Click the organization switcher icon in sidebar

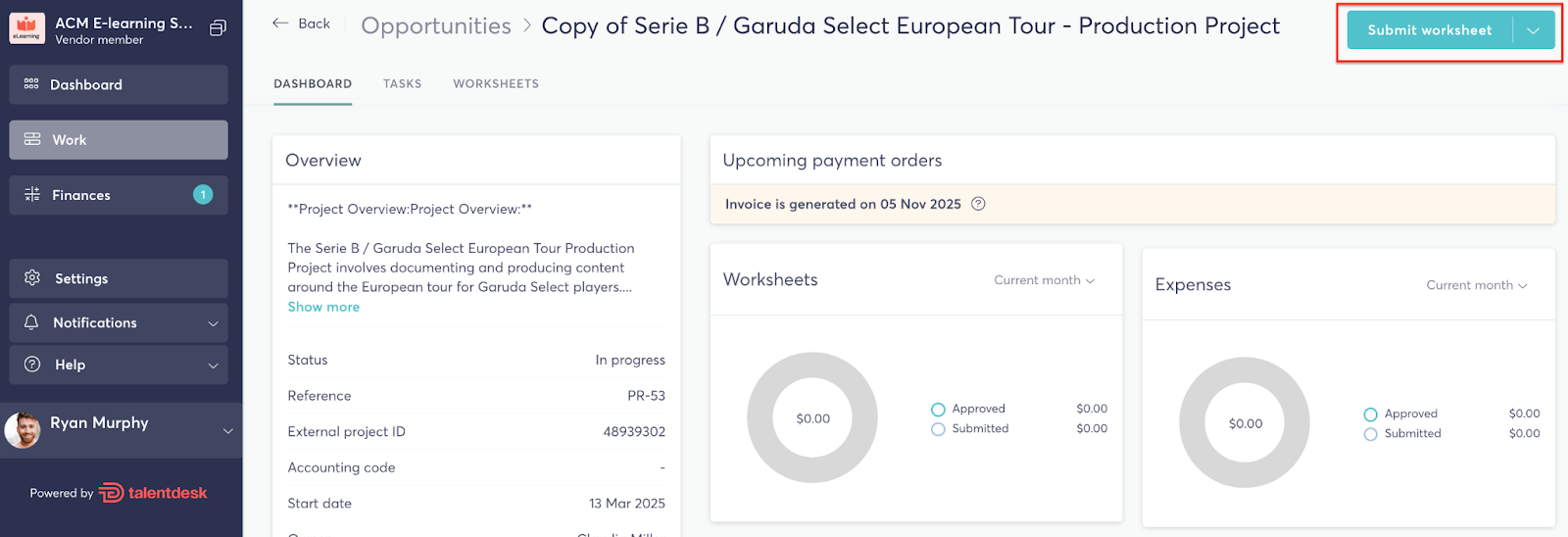218,28
